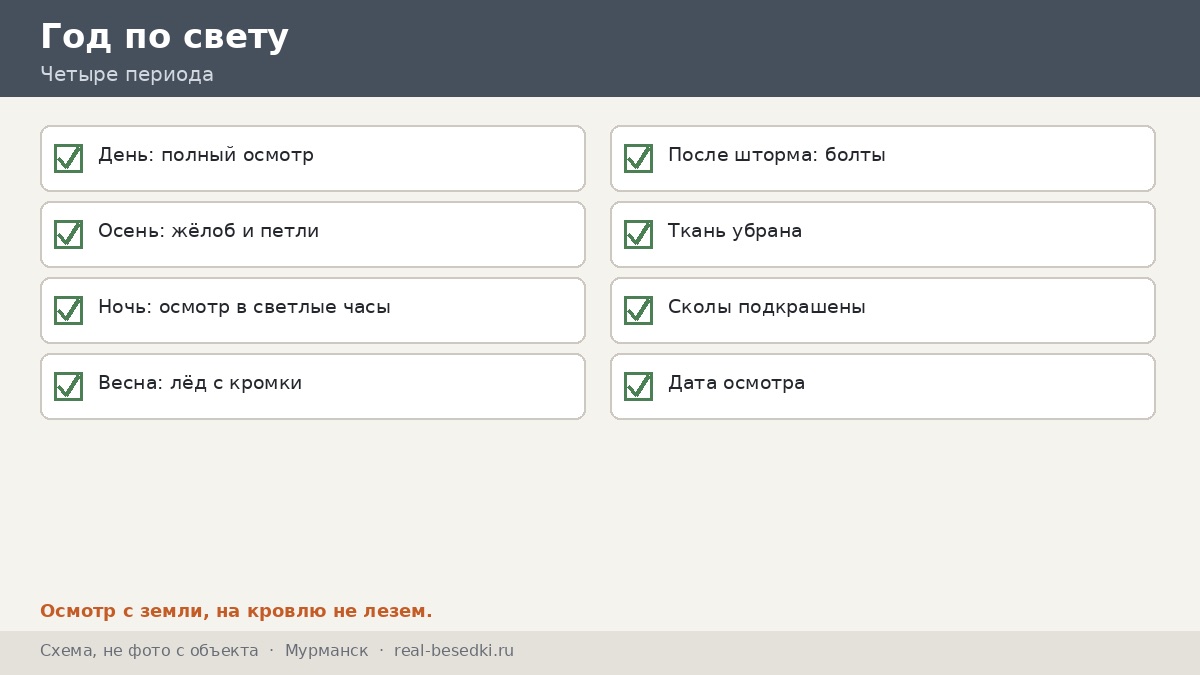Toggle the 'Ночь: осмотр в светлые часы' checkbox
This screenshot has width=1200, height=675.
(x=68, y=310)
